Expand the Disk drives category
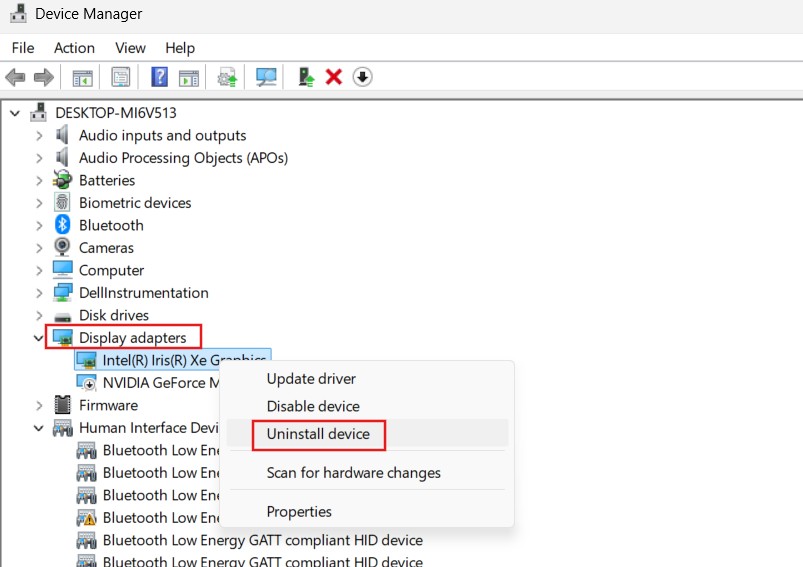This screenshot has height=567, width=803. tap(39, 316)
